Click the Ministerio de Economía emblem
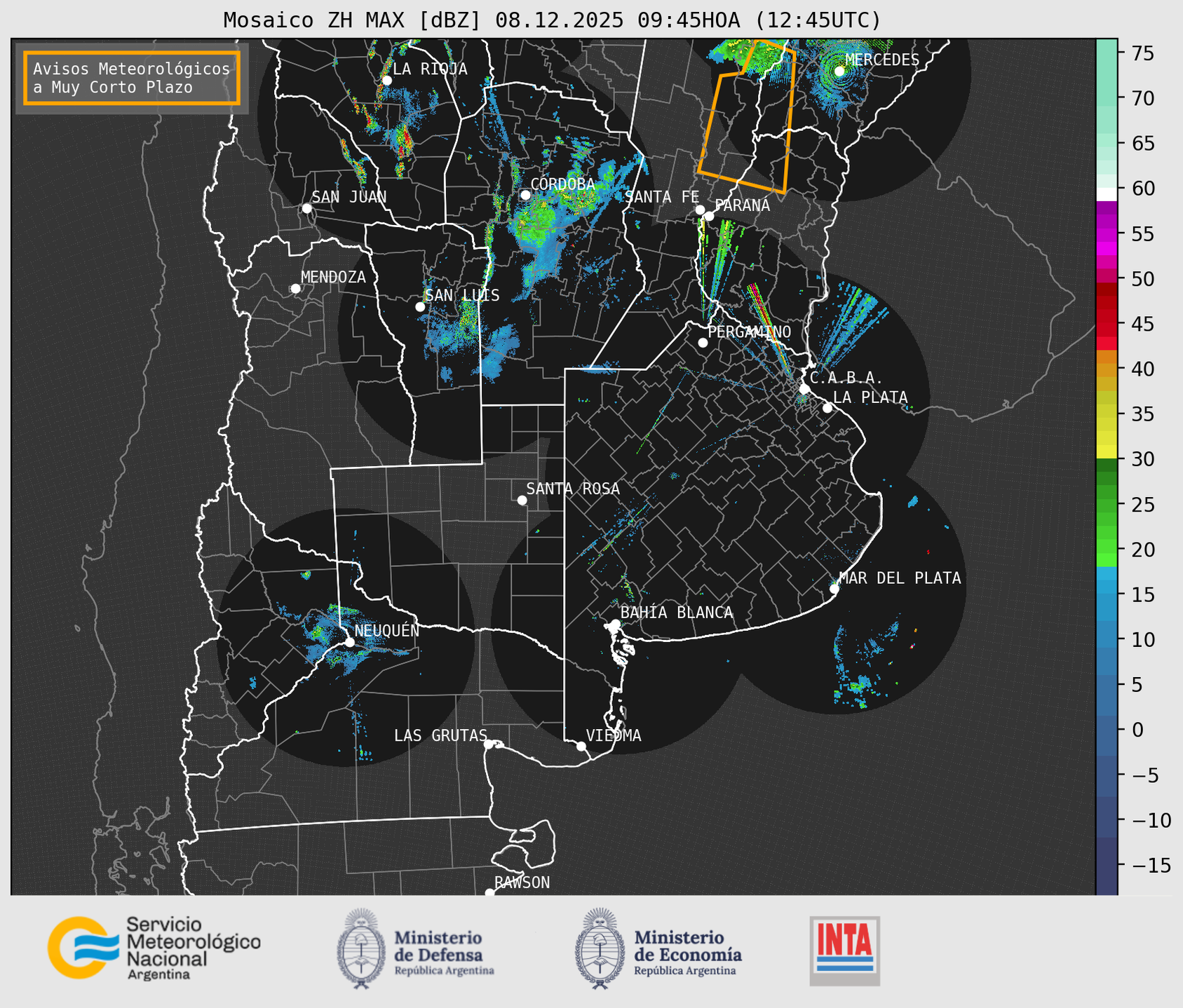This screenshot has width=1183, height=1008. click(x=599, y=948)
